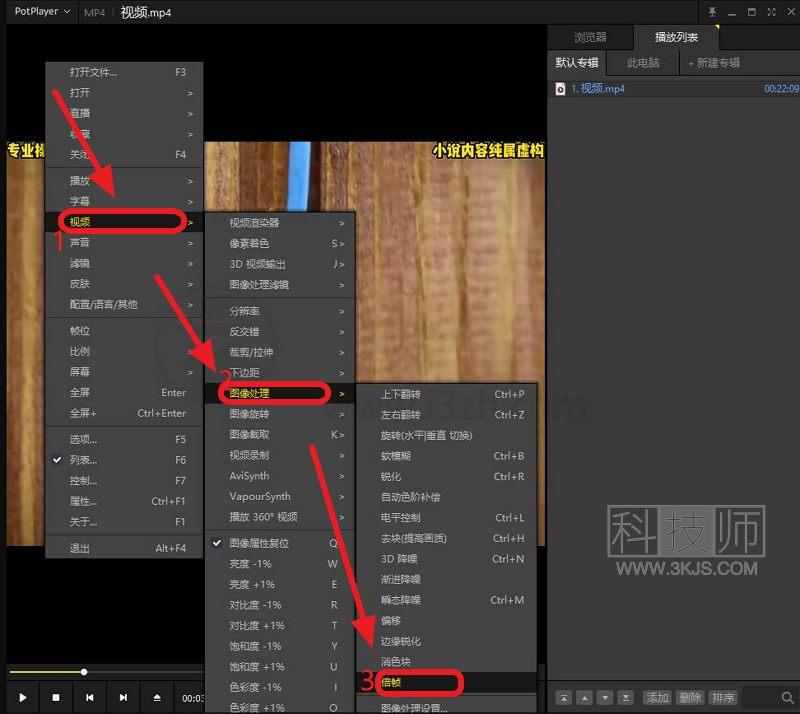
Task: Switch to the 浏览器 tab
Action: (x=590, y=37)
